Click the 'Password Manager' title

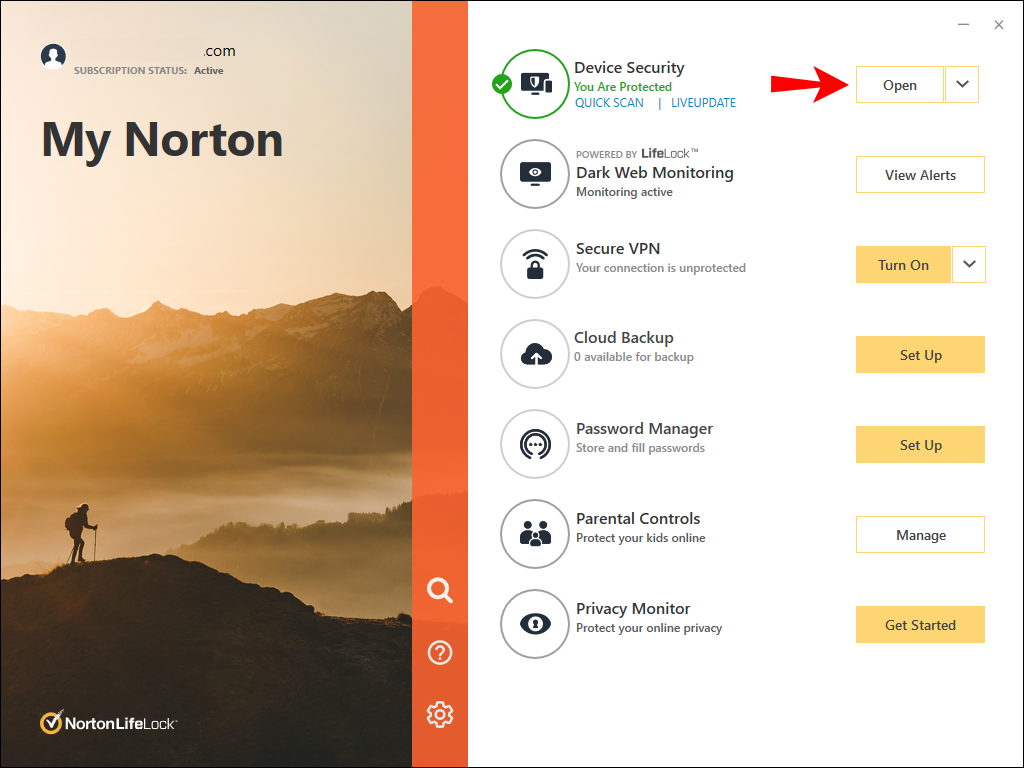644,429
